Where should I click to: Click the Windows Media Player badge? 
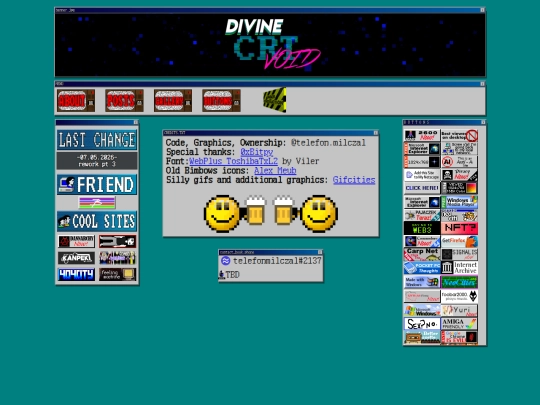(459, 202)
